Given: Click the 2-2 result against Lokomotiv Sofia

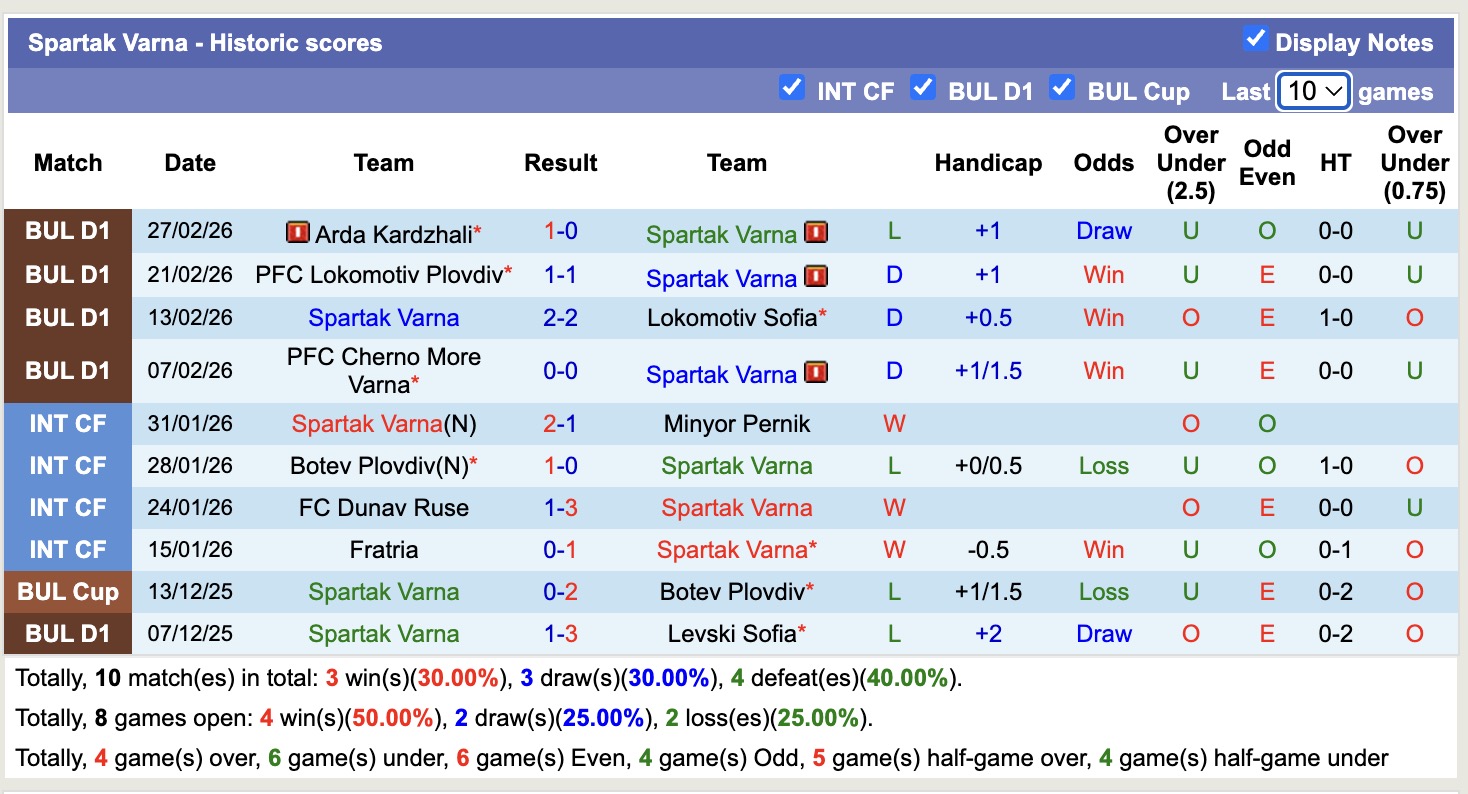Looking at the screenshot, I should pyautogui.click(x=560, y=318).
